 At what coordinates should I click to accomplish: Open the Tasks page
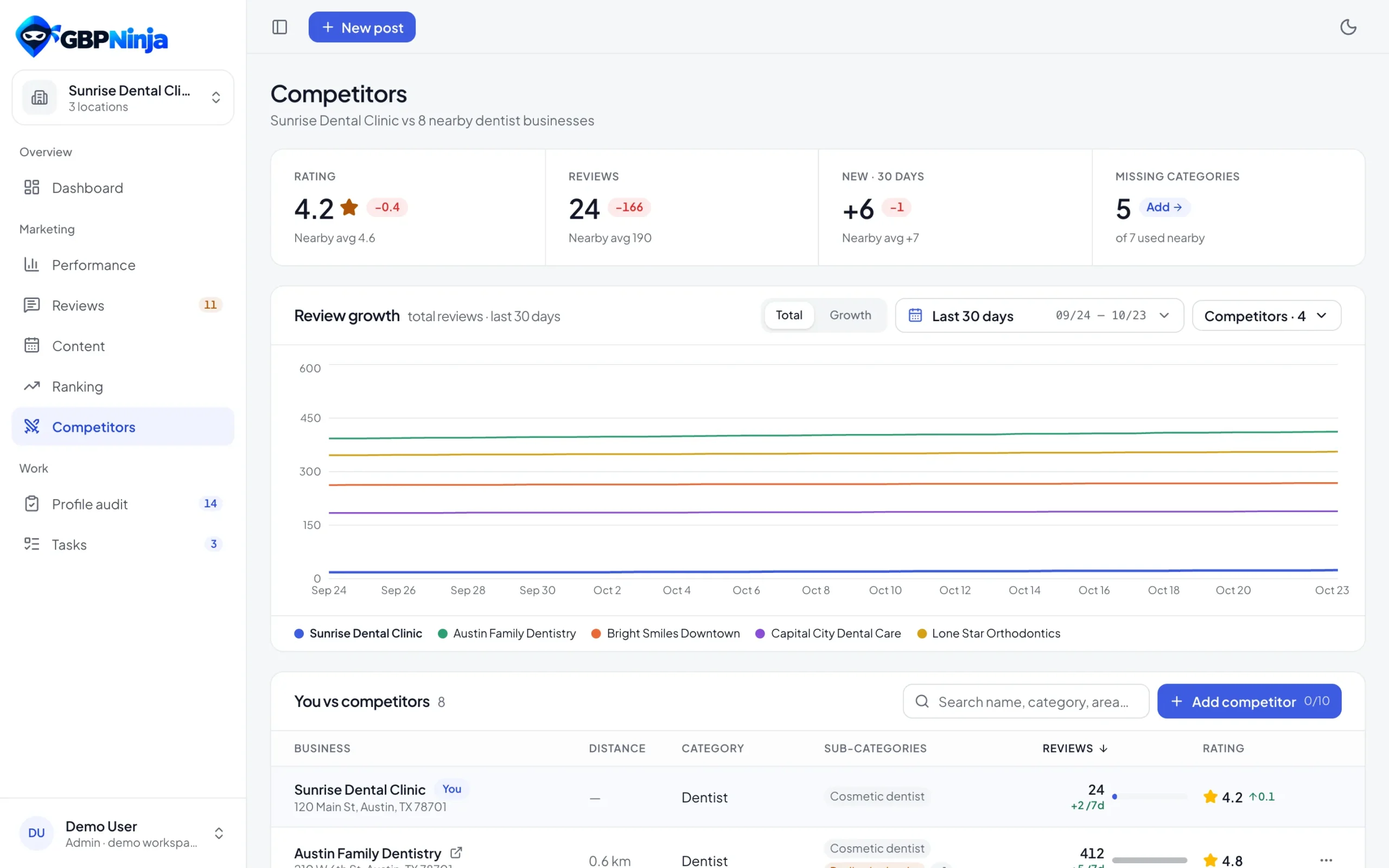pyautogui.click(x=123, y=544)
